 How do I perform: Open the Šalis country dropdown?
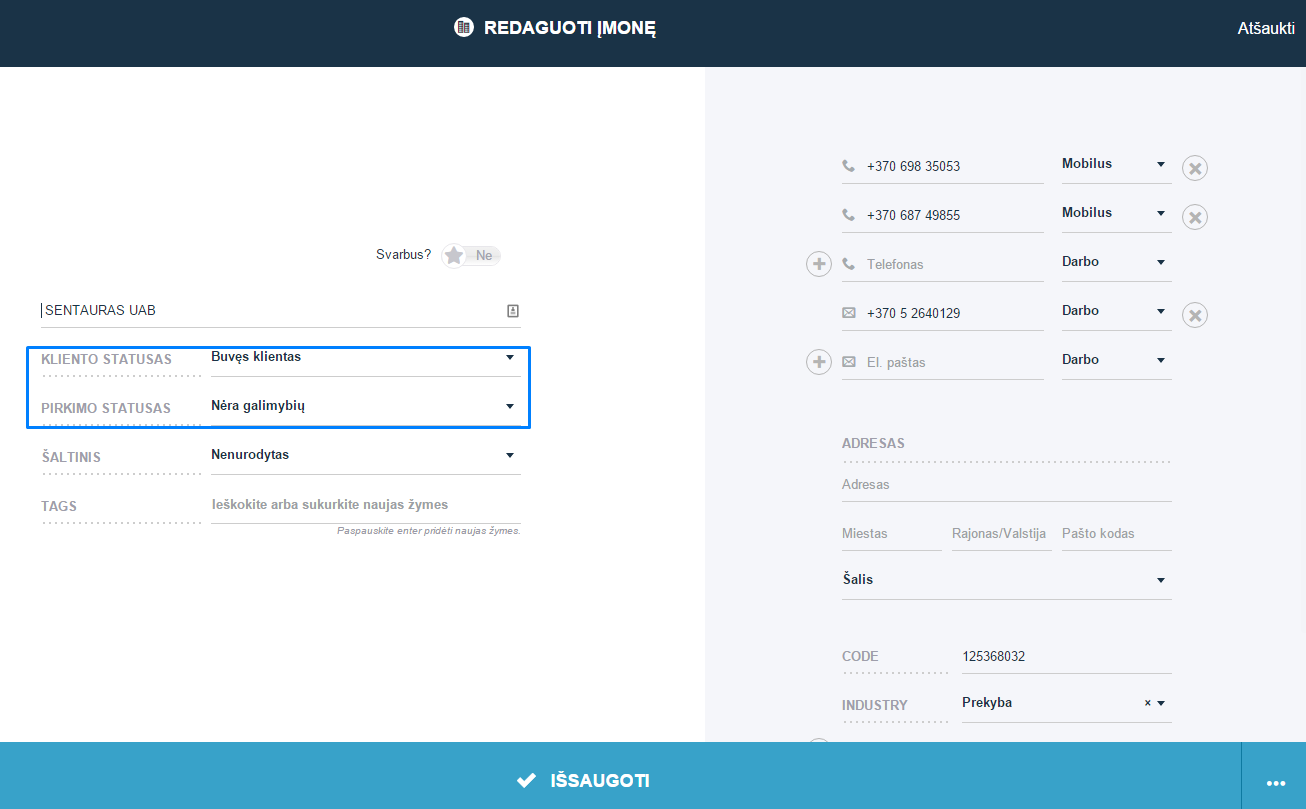(1007, 581)
